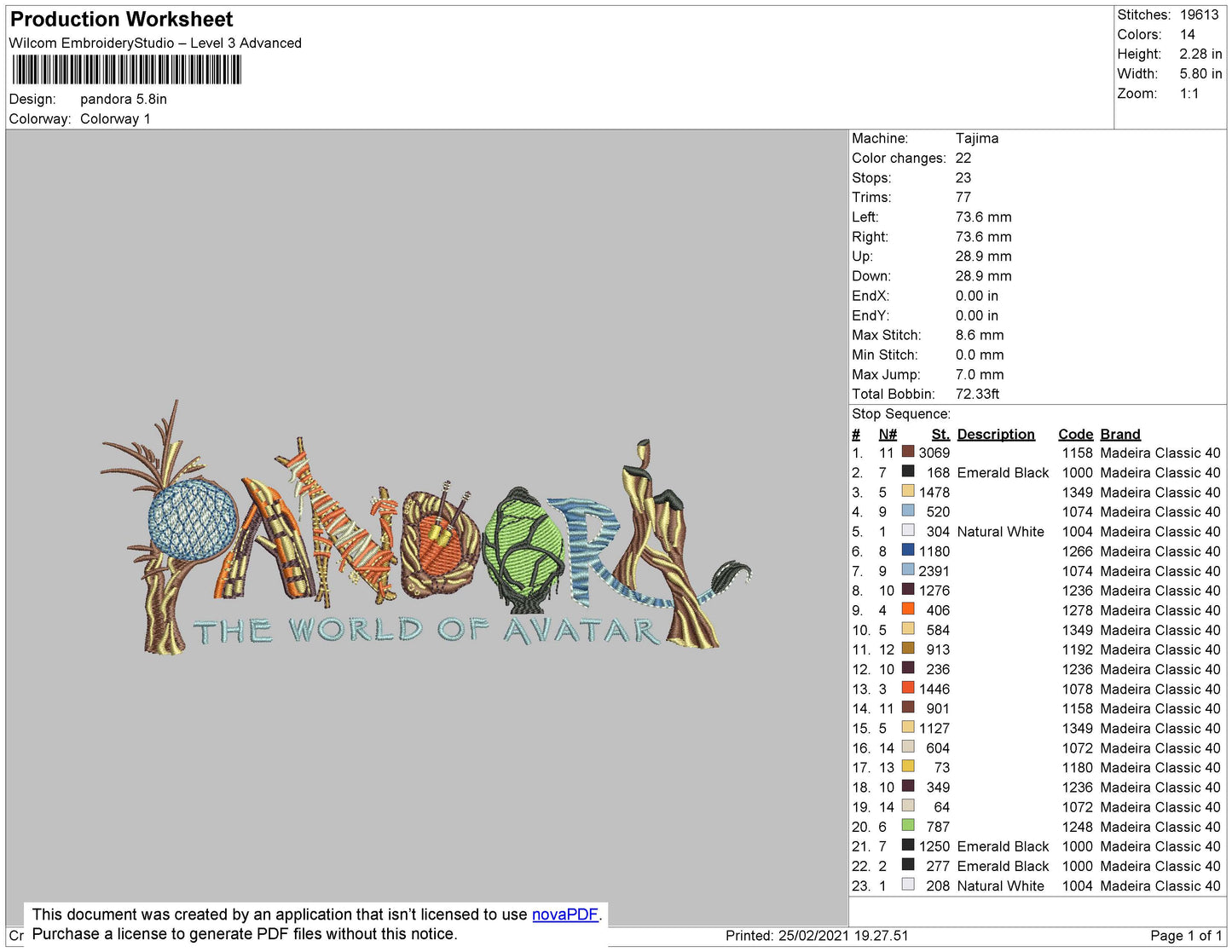Click code 1078 in stop 13
Image resolution: width=1232 pixels, height=952 pixels.
[x=1077, y=689]
